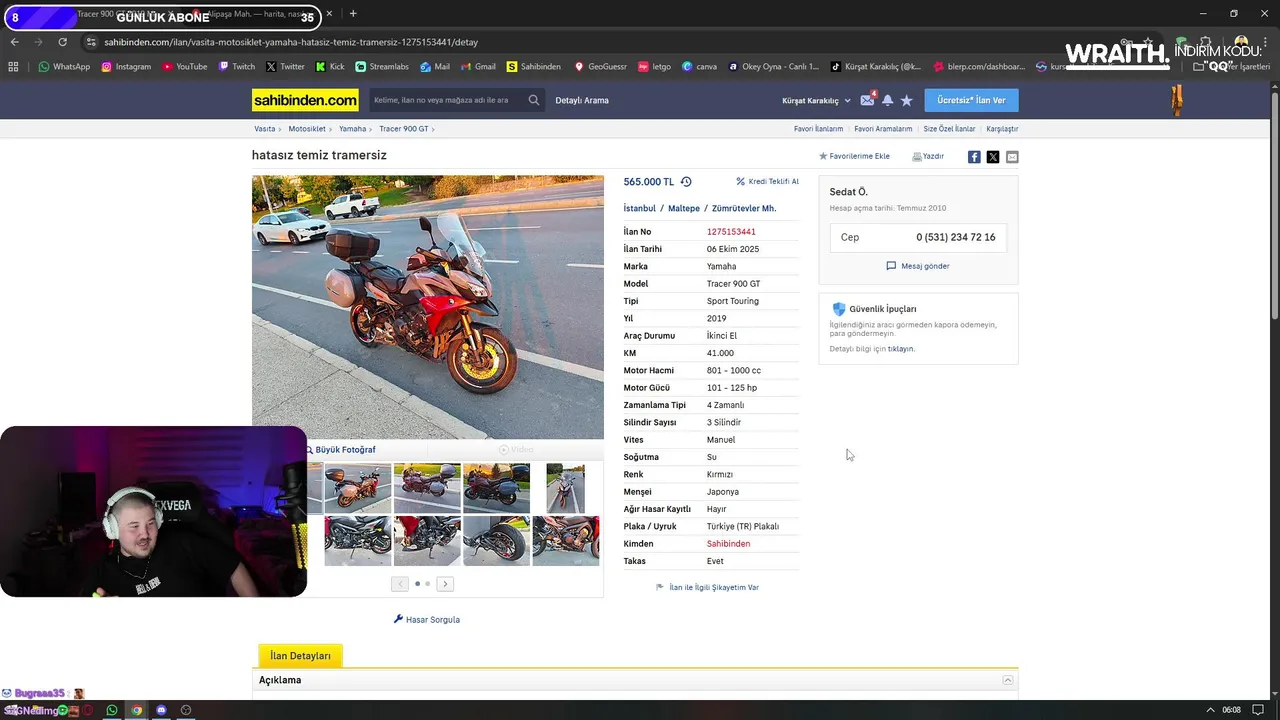Click Zümrütevler Mh. location link
Viewport: 1280px width, 720px height.
tap(744, 209)
